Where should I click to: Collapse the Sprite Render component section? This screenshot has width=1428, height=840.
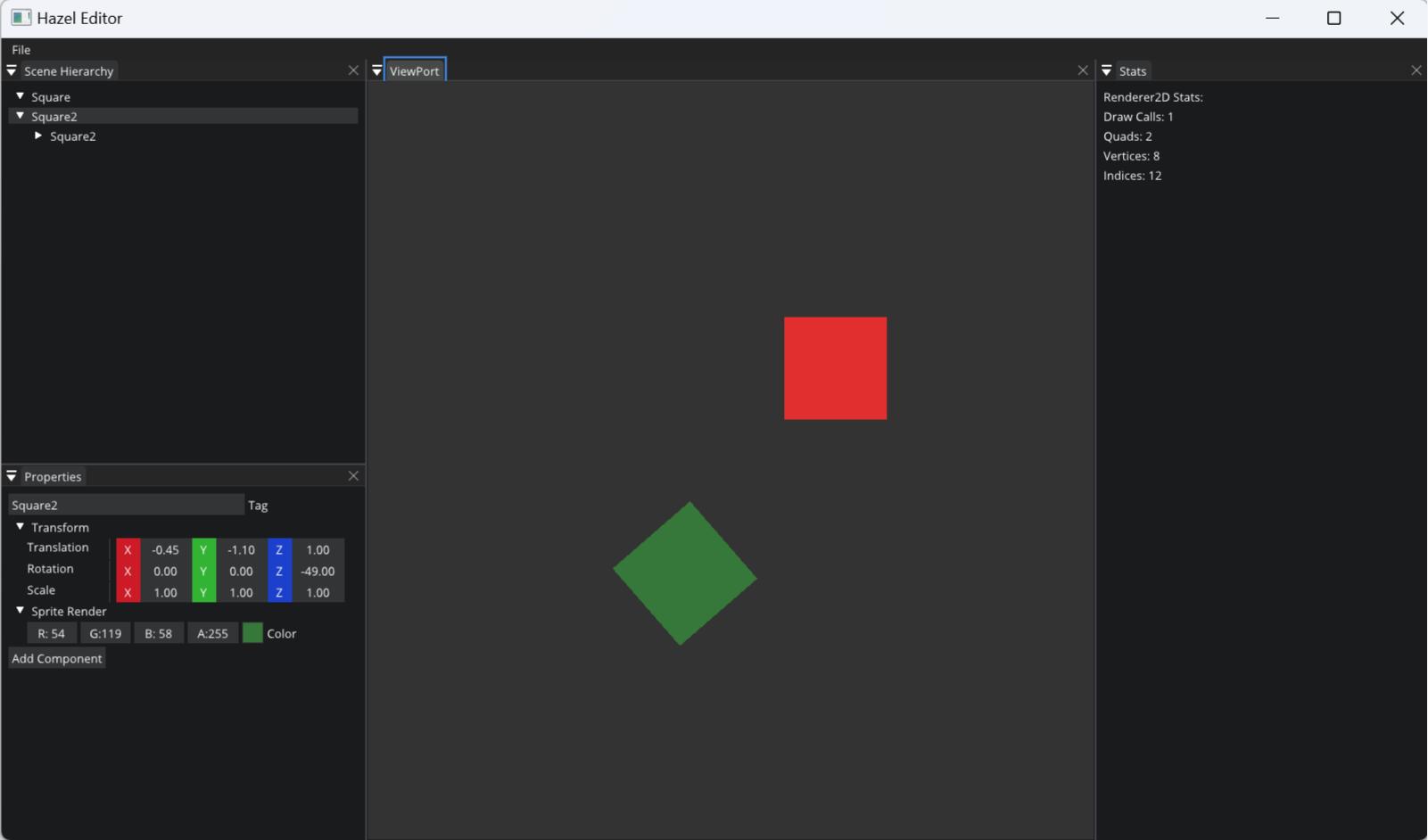(x=20, y=611)
